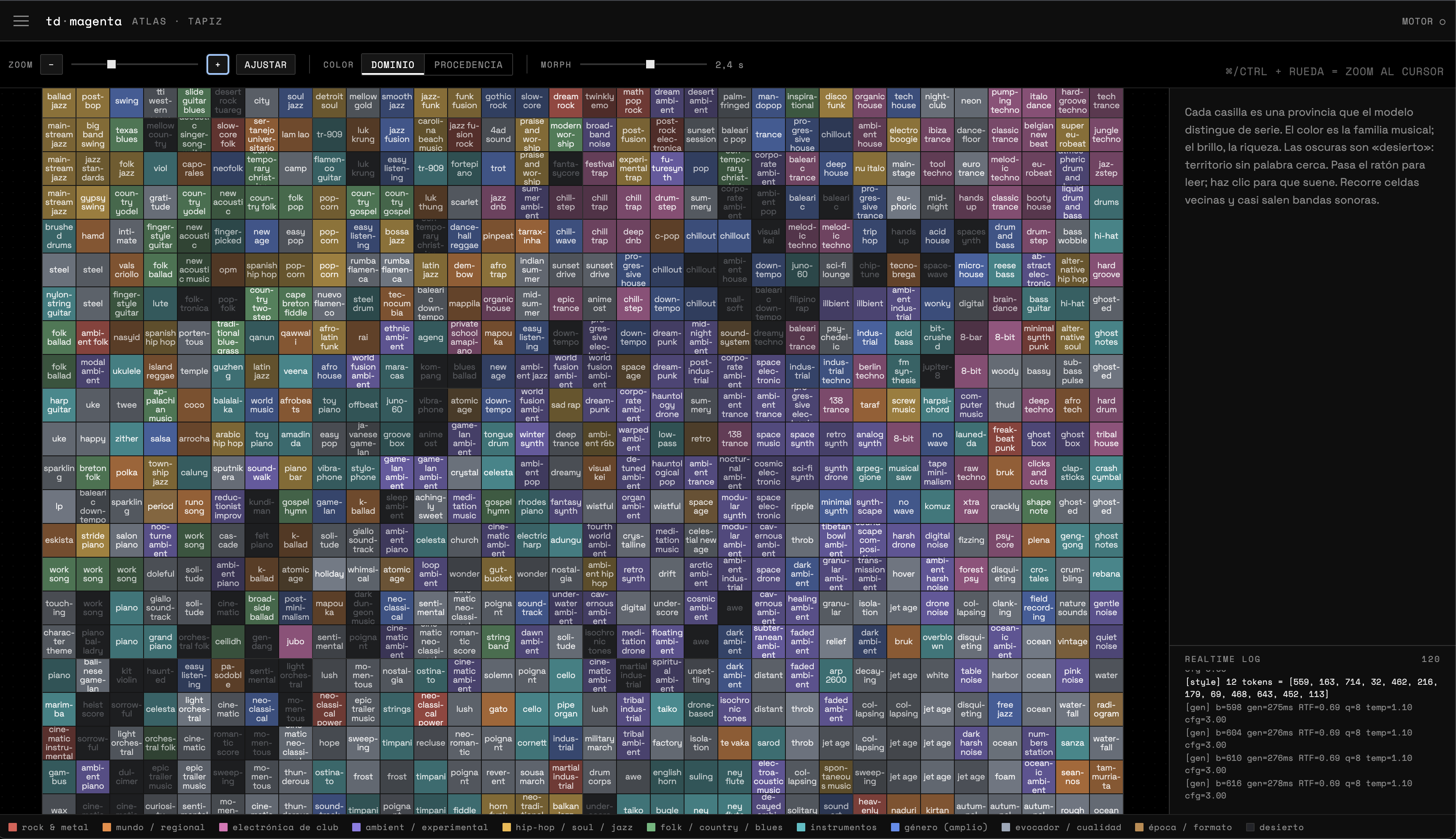Play the 'arp 2600' tile

pyautogui.click(x=836, y=676)
